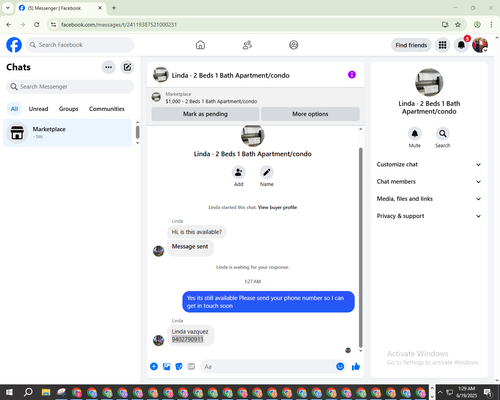Open Chrome tab search dropdown arrow
Viewport: 500px width, 400px height.
pyautogui.click(x=8, y=8)
